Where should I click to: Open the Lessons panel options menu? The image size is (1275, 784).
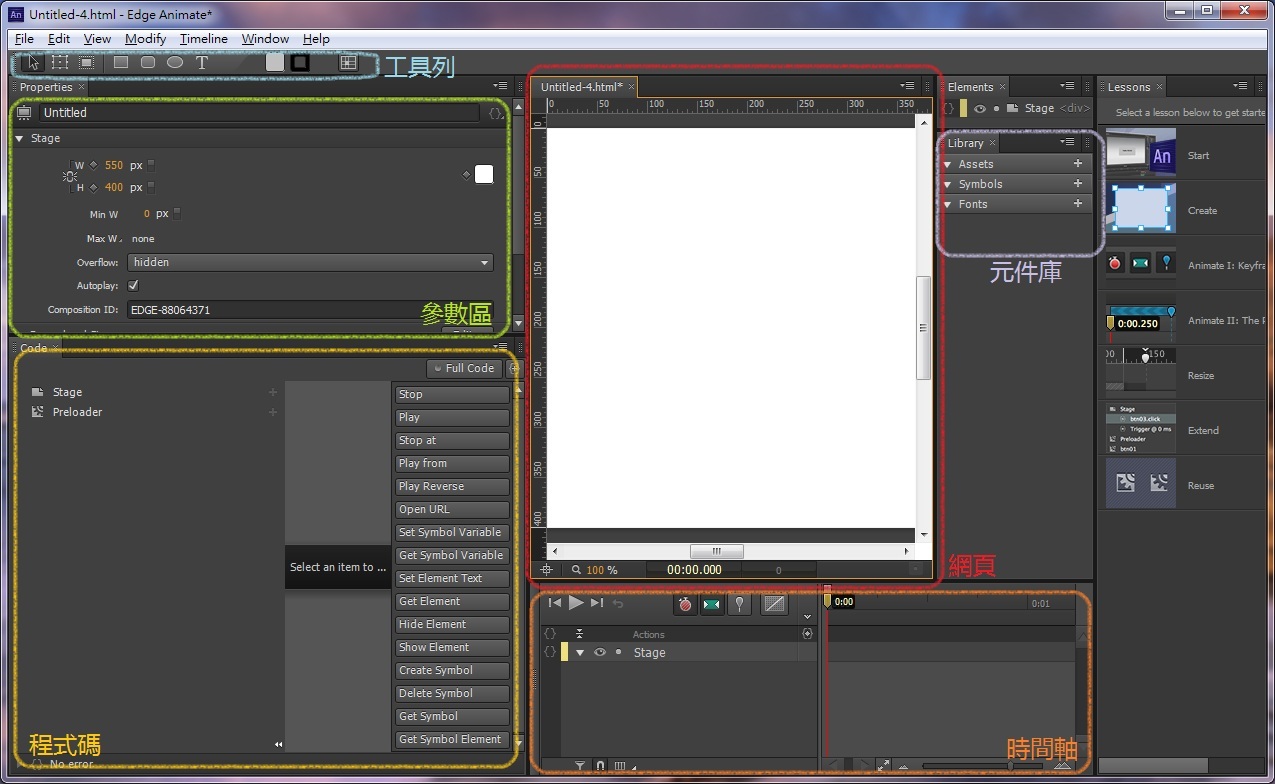point(1240,86)
